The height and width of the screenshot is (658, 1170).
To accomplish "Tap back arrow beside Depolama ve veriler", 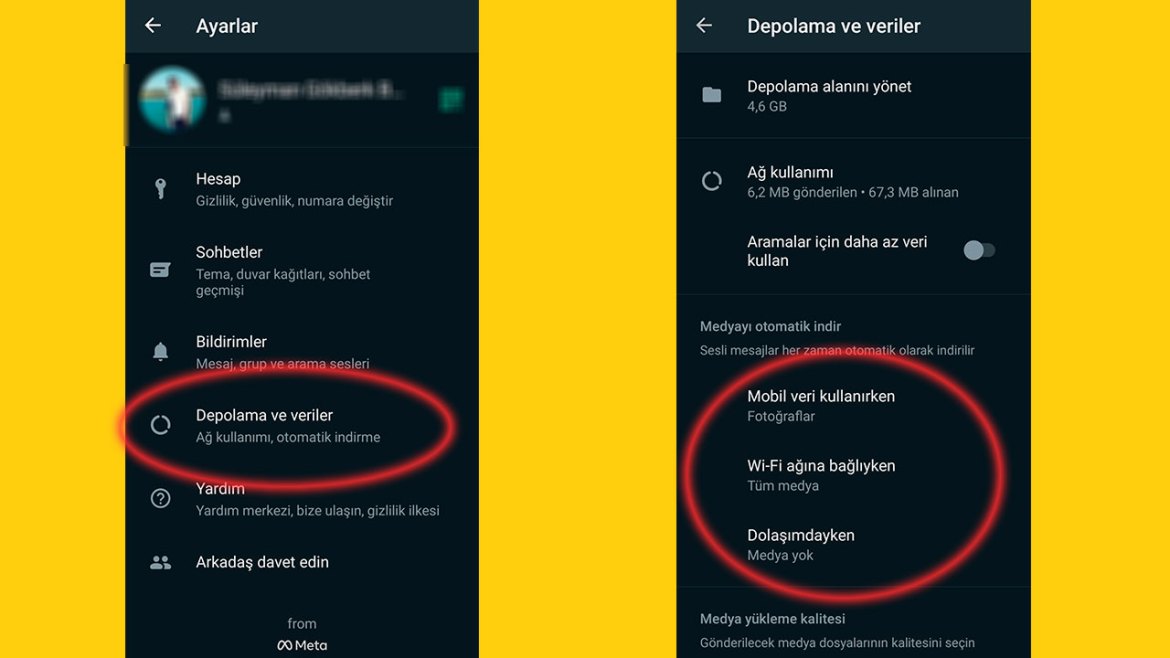I will point(704,25).
